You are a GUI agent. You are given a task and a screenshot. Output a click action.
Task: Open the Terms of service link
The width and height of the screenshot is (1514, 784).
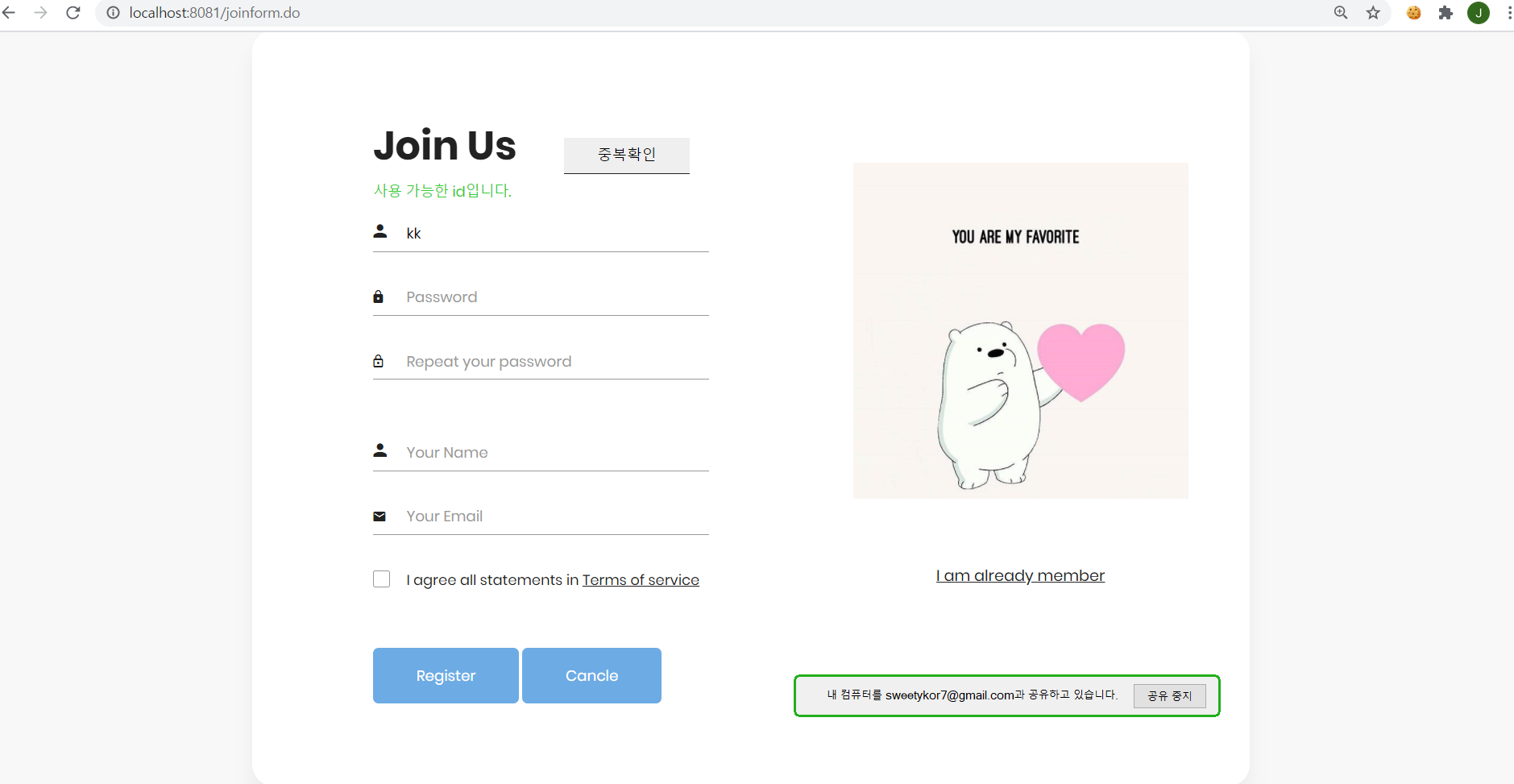coord(641,579)
